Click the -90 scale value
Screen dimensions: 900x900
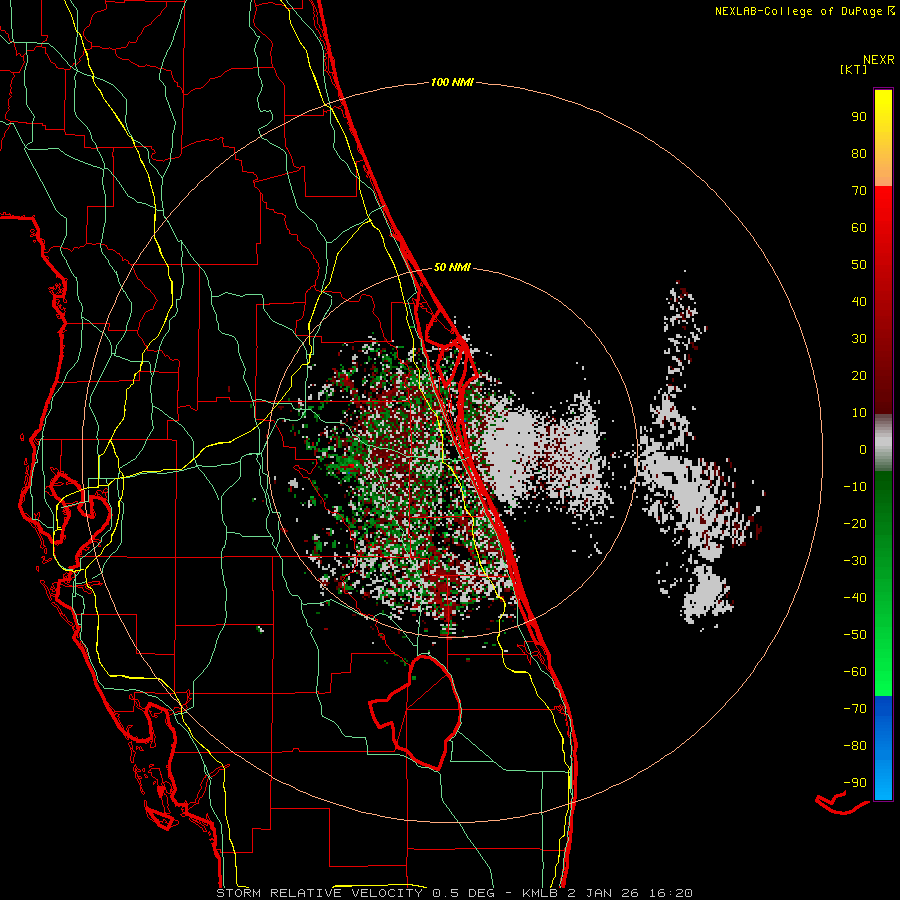coord(855,783)
